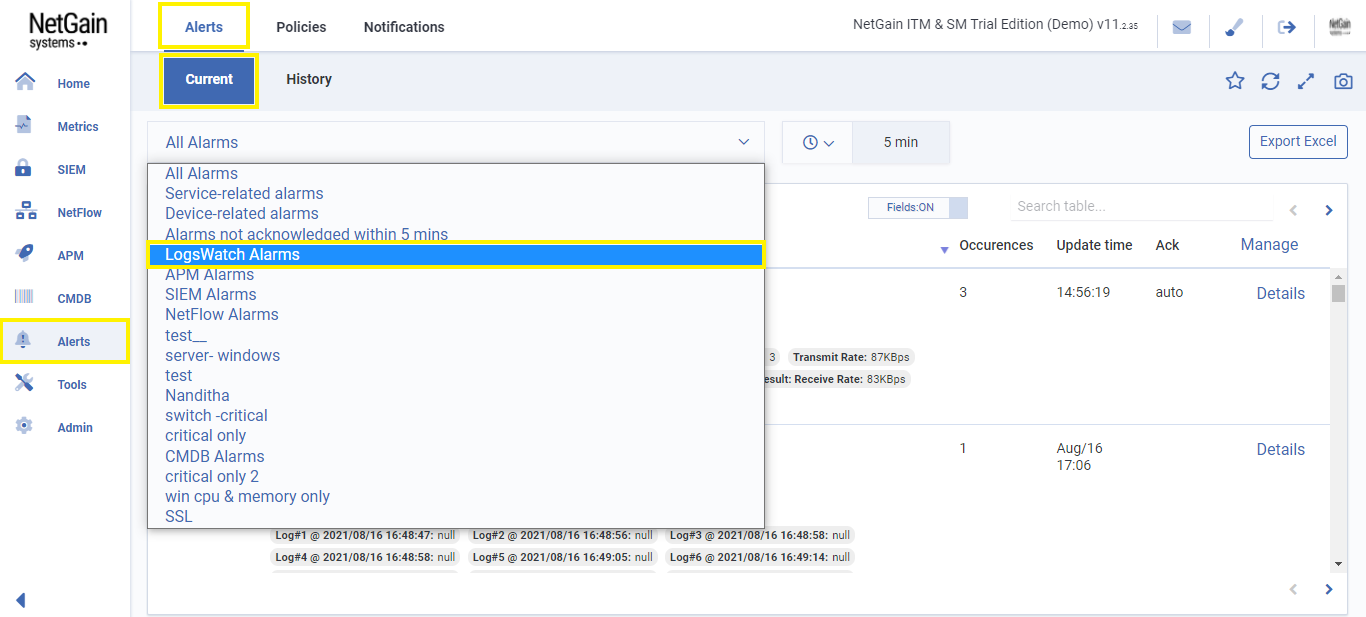The height and width of the screenshot is (617, 1366).
Task: Open the Admin gear icon
Action: click(x=25, y=427)
